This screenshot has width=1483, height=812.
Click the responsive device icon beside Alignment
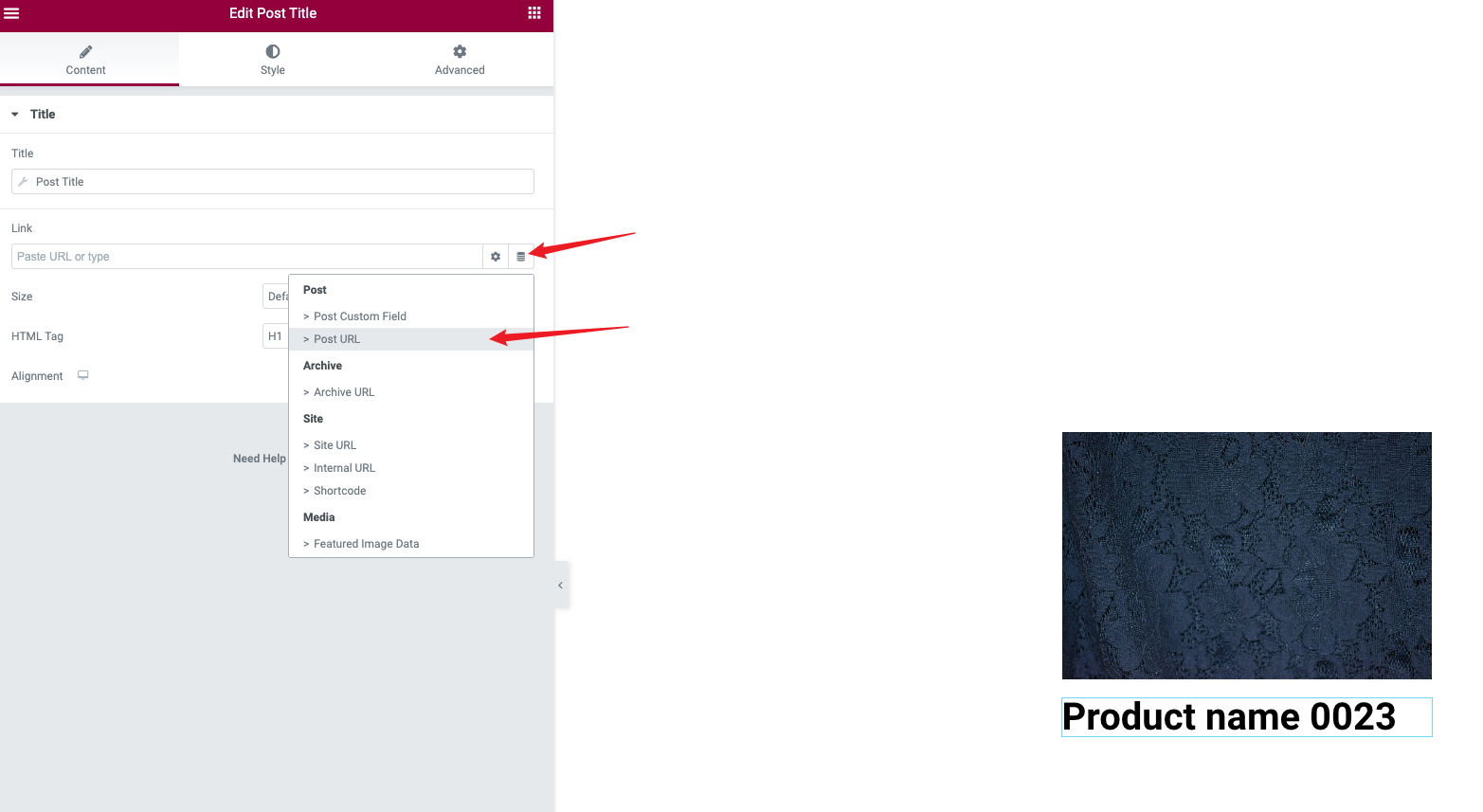click(x=83, y=375)
